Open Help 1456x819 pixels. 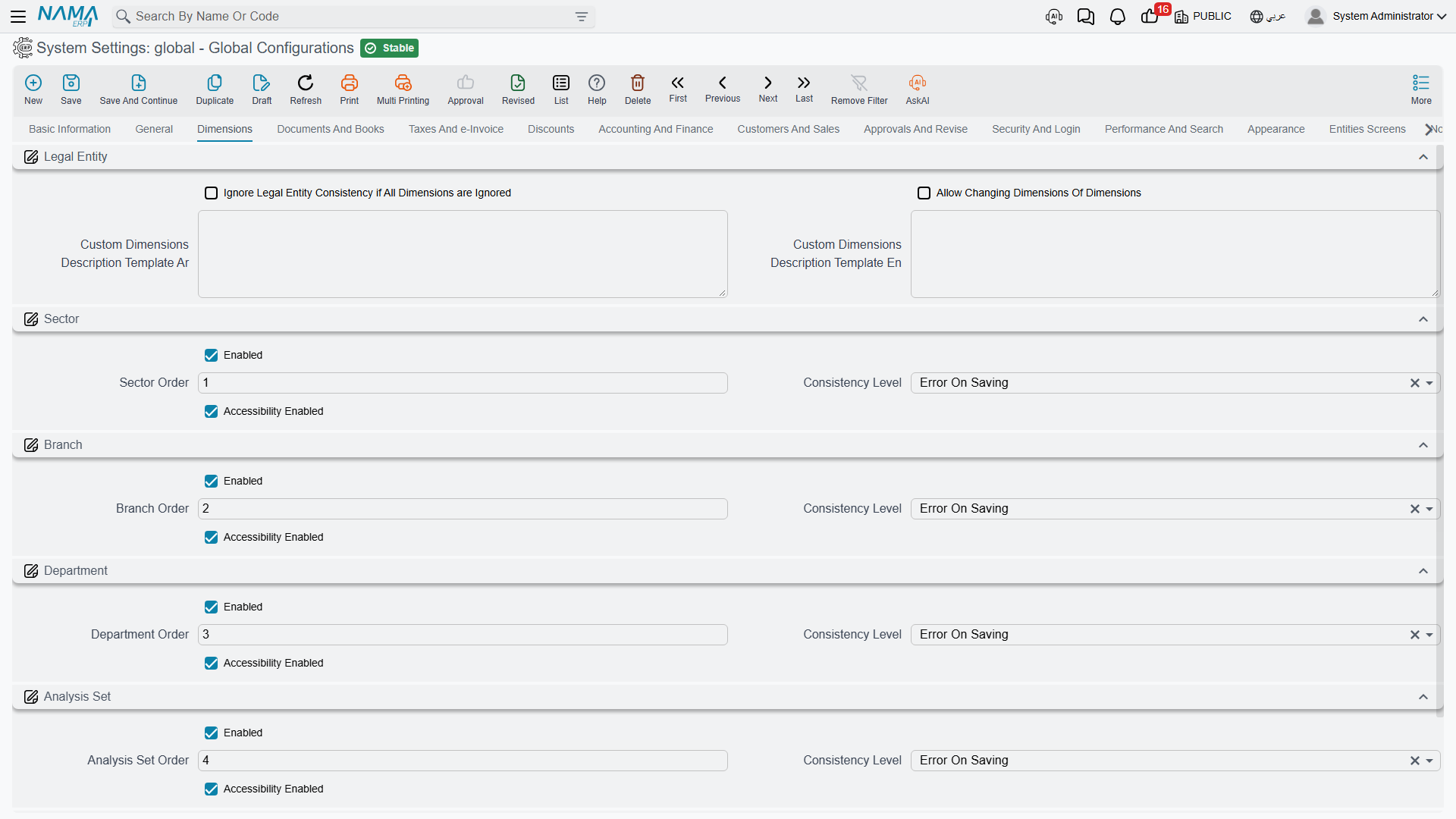pyautogui.click(x=597, y=89)
